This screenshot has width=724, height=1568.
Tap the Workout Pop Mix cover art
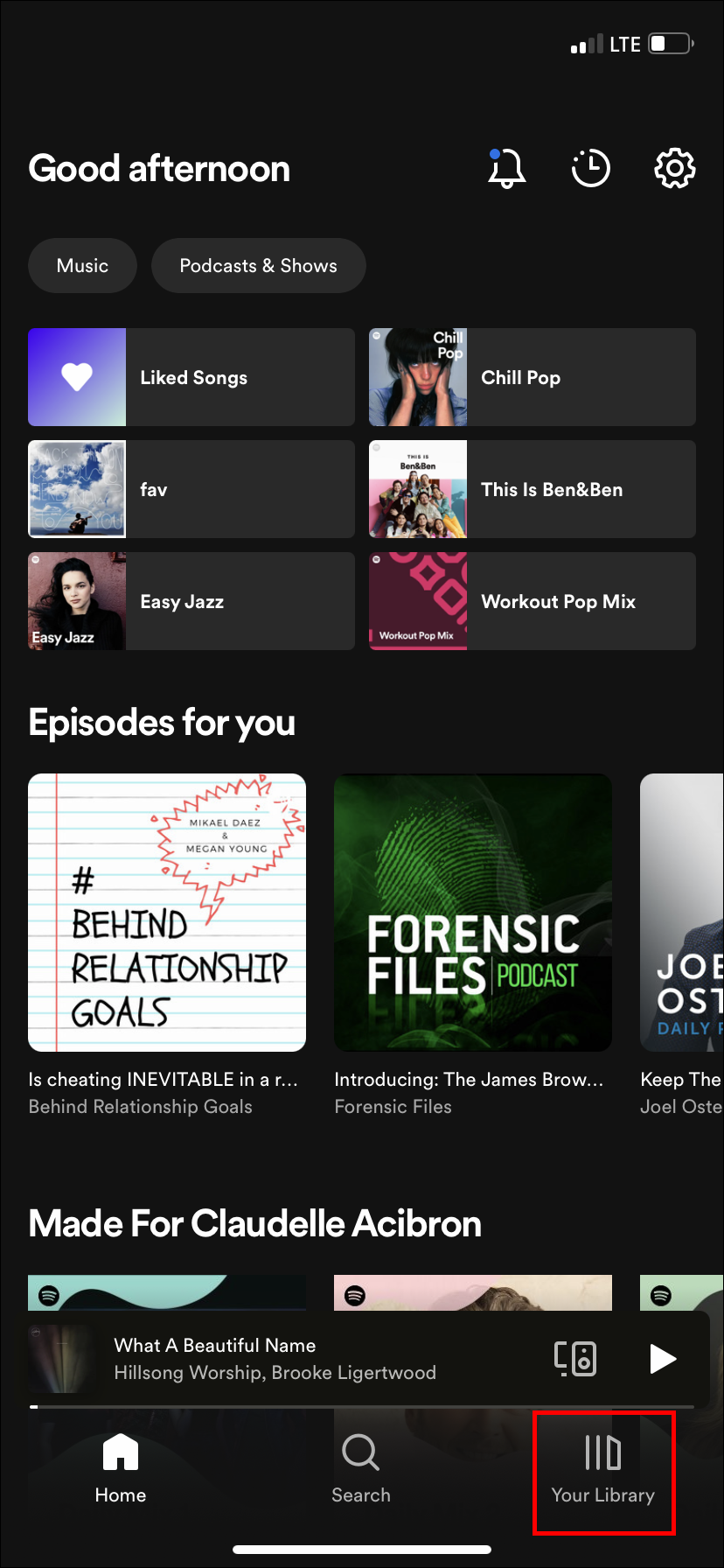[x=418, y=601]
